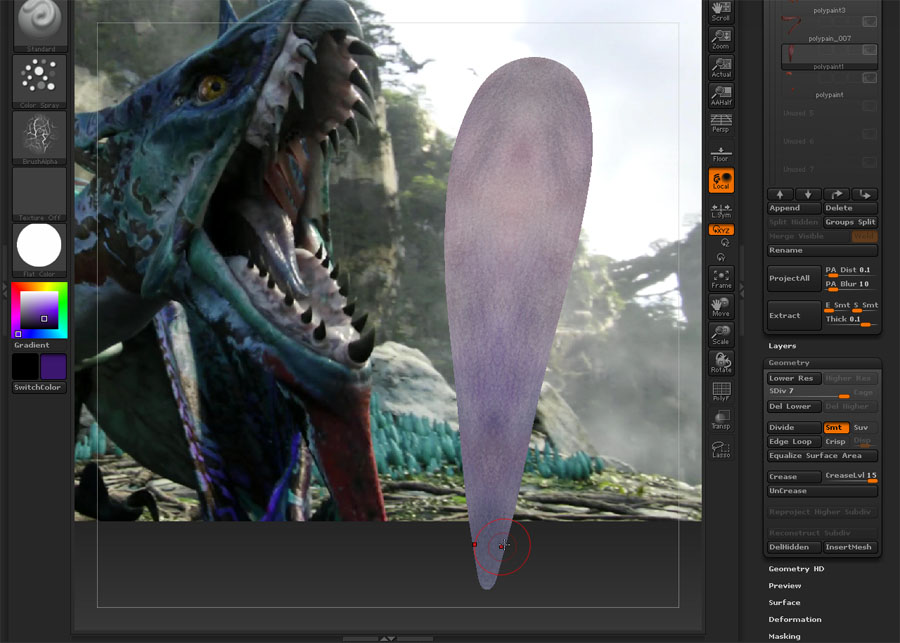Move subtool down with the down arrow
The image size is (900, 643).
pyautogui.click(x=808, y=194)
